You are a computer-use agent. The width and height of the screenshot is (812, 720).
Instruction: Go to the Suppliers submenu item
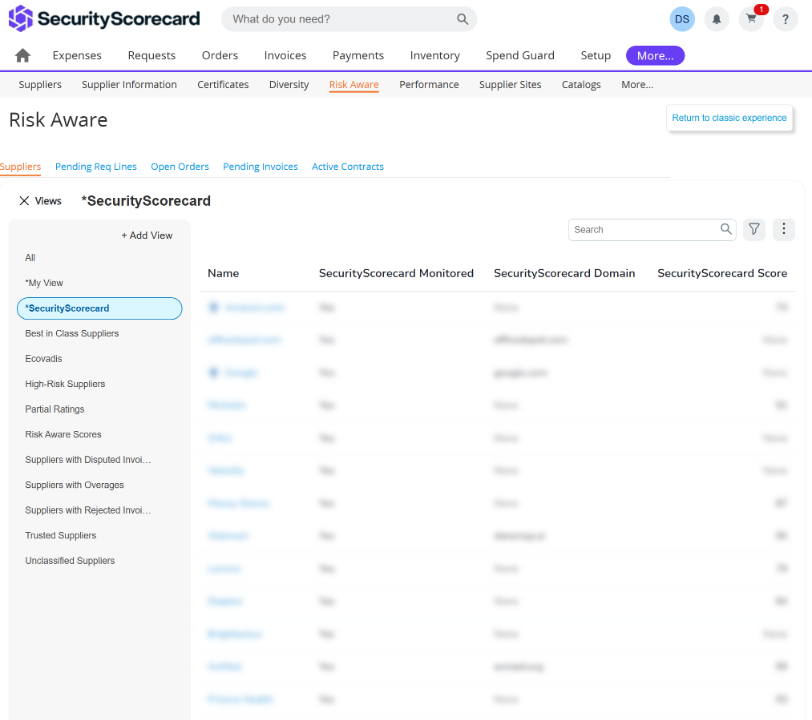point(40,84)
